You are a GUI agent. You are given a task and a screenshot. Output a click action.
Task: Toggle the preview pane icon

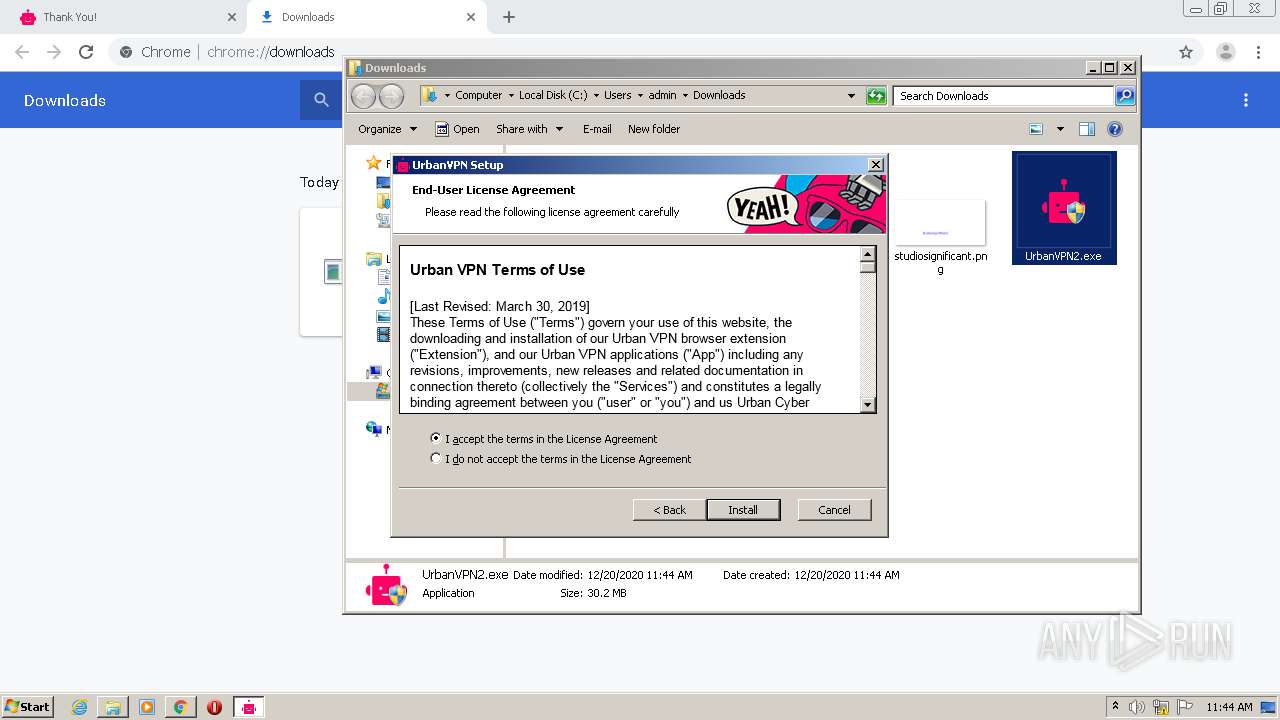tap(1087, 129)
